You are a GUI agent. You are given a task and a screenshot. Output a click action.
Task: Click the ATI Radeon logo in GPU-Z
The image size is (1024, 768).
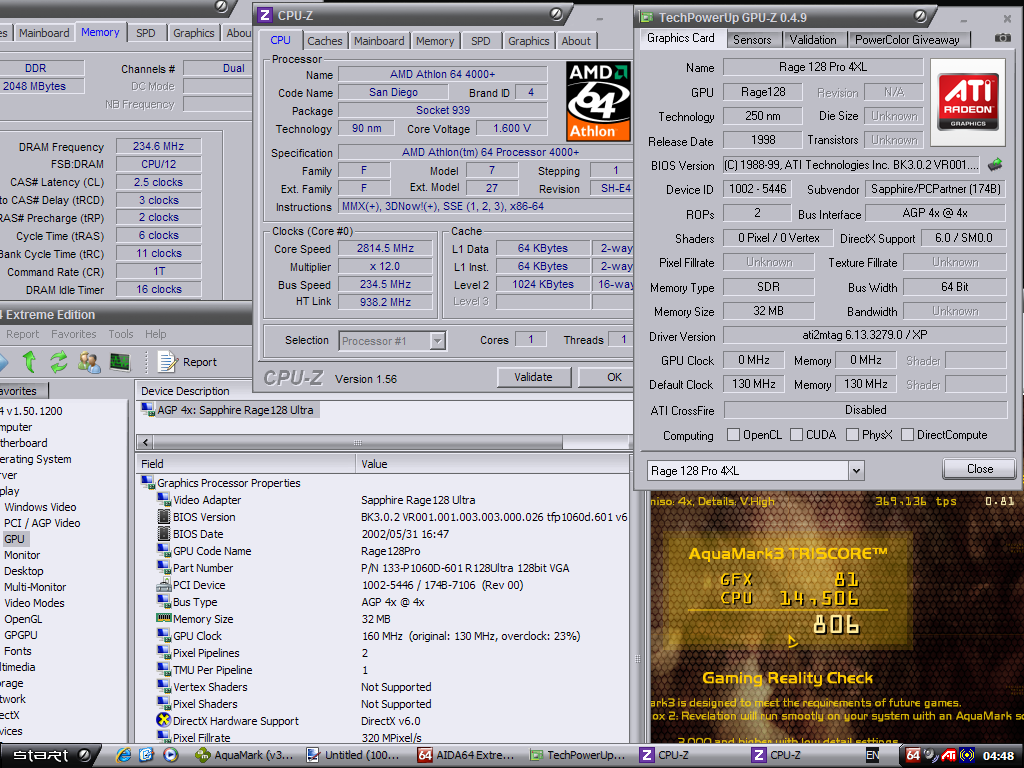tap(968, 102)
